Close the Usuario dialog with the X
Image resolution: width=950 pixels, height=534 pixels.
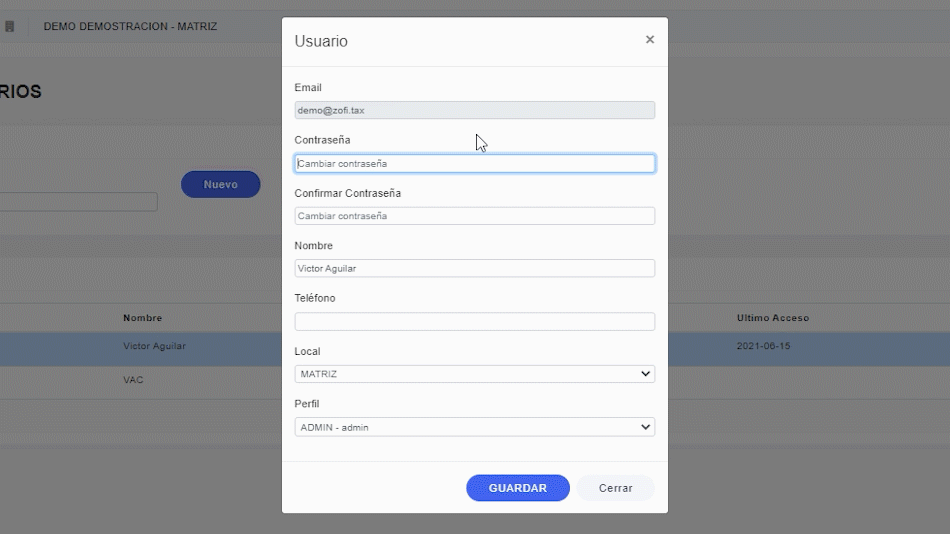coord(650,40)
